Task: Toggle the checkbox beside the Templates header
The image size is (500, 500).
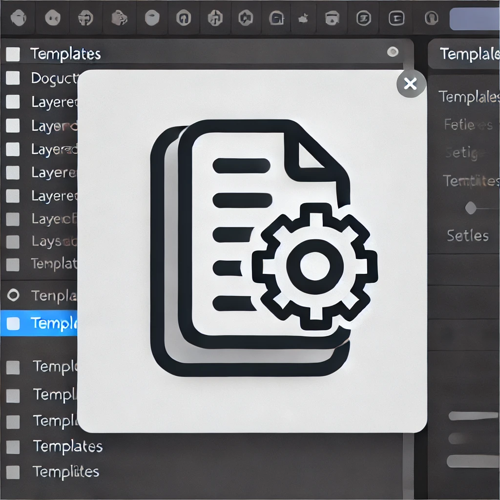Action: pyautogui.click(x=13, y=54)
